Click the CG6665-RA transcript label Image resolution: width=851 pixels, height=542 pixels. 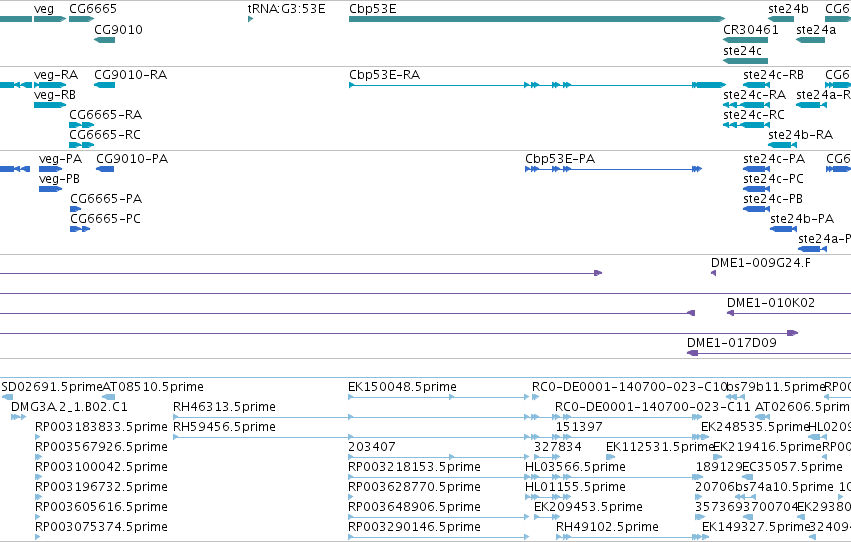105,115
